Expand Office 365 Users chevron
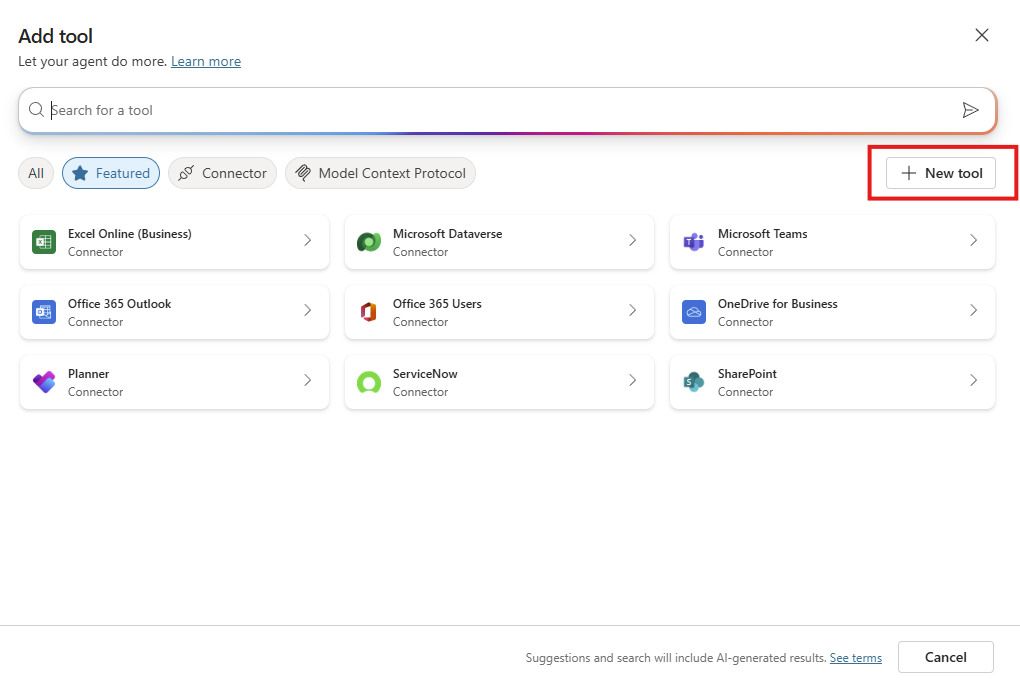Viewport: 1020px width, 682px height. (x=632, y=310)
